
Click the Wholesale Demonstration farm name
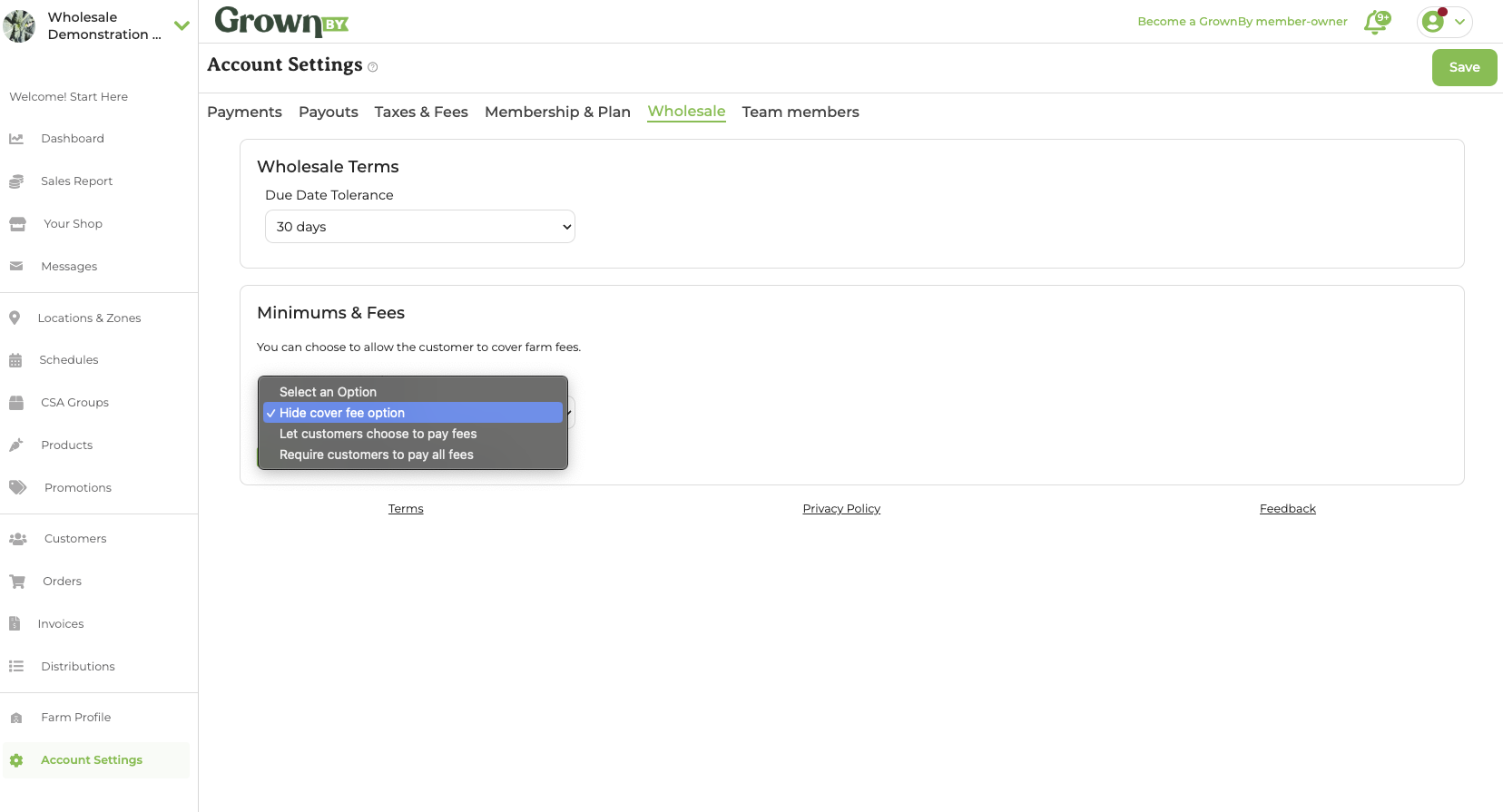(104, 25)
